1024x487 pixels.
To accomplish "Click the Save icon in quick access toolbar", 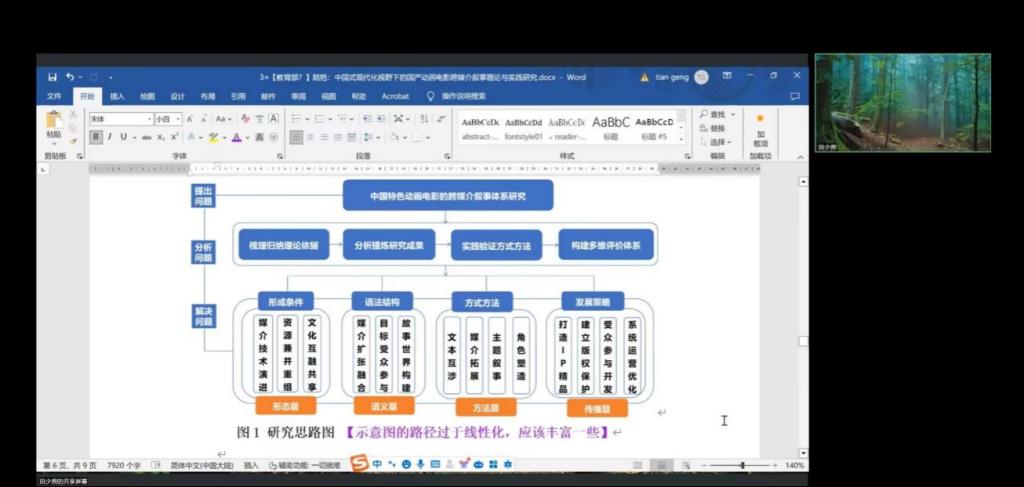I will [x=52, y=77].
